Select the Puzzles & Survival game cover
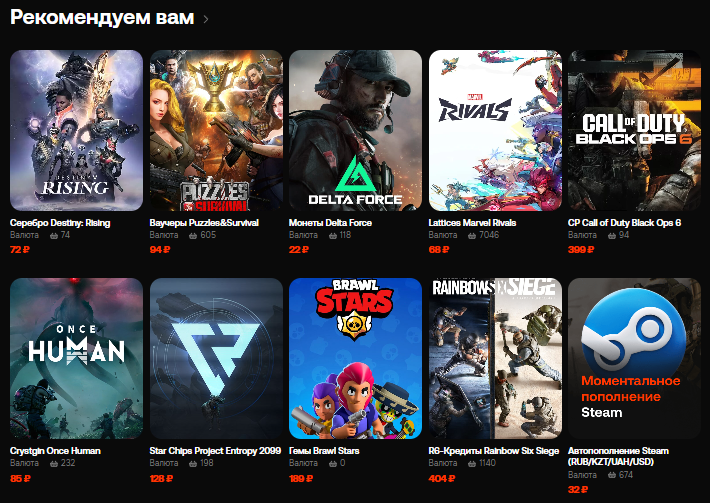This screenshot has height=503, width=710. [216, 130]
